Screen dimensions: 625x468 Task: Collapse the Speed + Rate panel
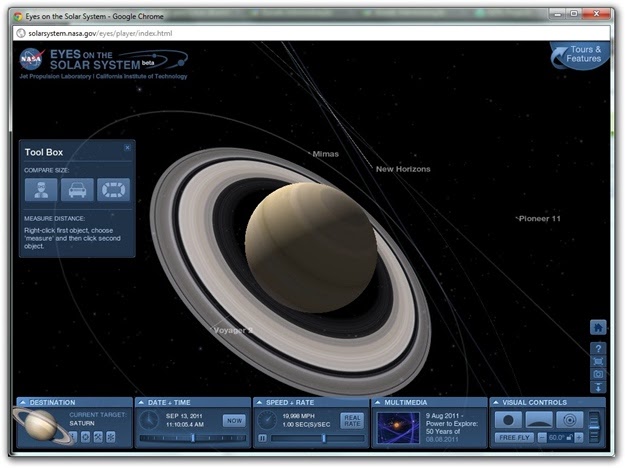(x=259, y=403)
